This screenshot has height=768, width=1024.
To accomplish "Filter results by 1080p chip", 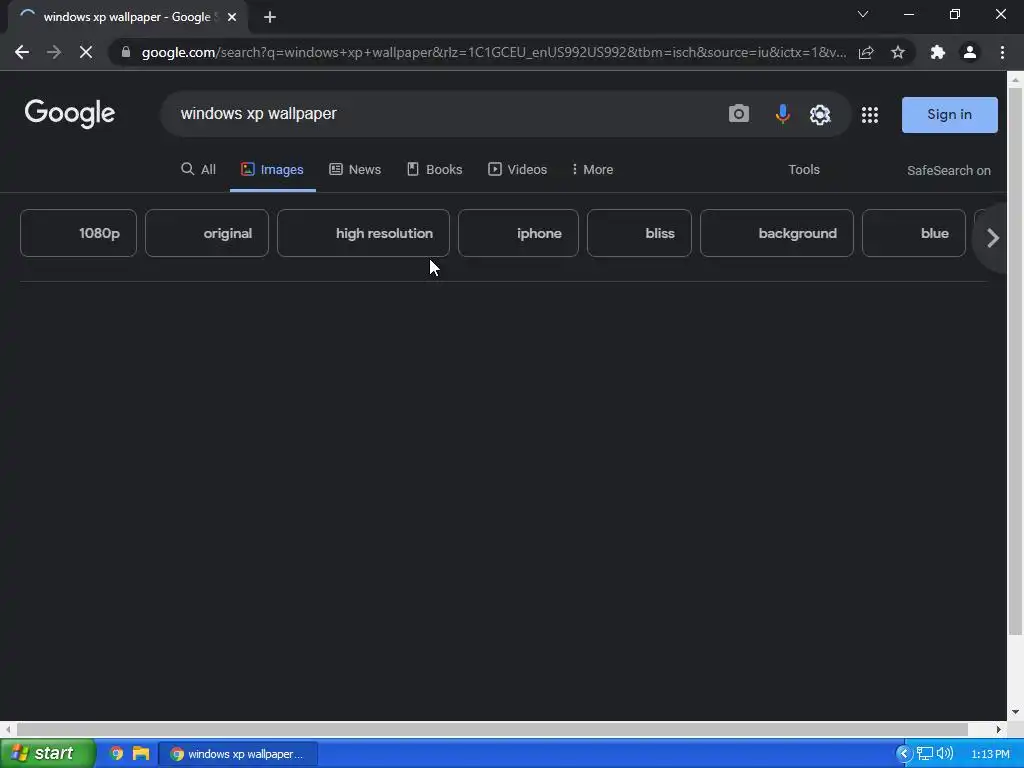I will [x=78, y=233].
